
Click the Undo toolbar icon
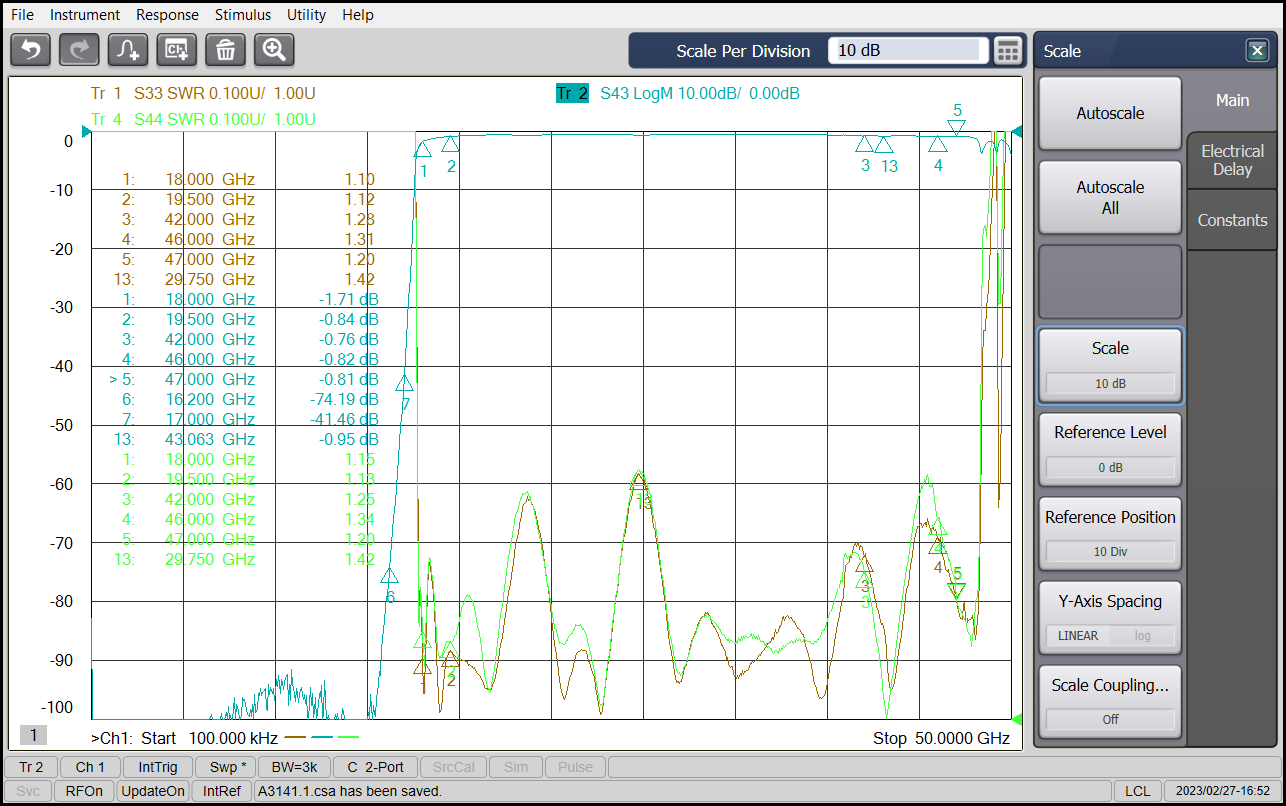coord(30,49)
